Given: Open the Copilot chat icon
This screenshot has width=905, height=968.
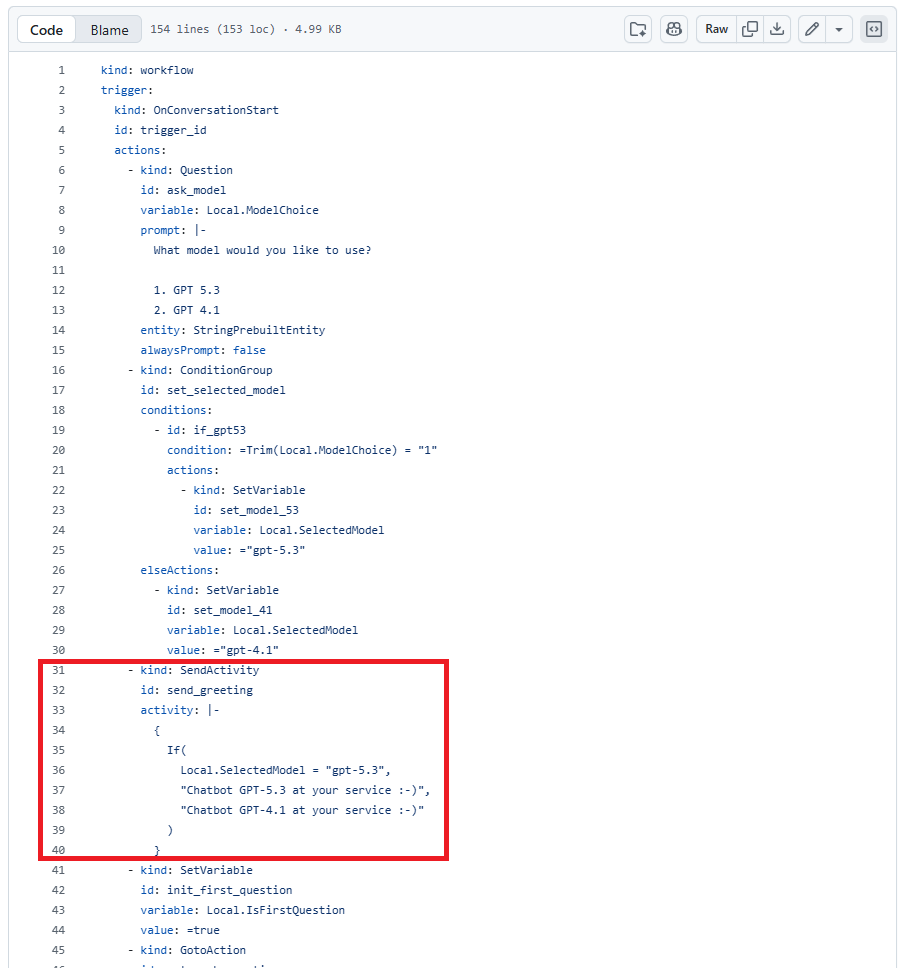Looking at the screenshot, I should click(x=674, y=29).
